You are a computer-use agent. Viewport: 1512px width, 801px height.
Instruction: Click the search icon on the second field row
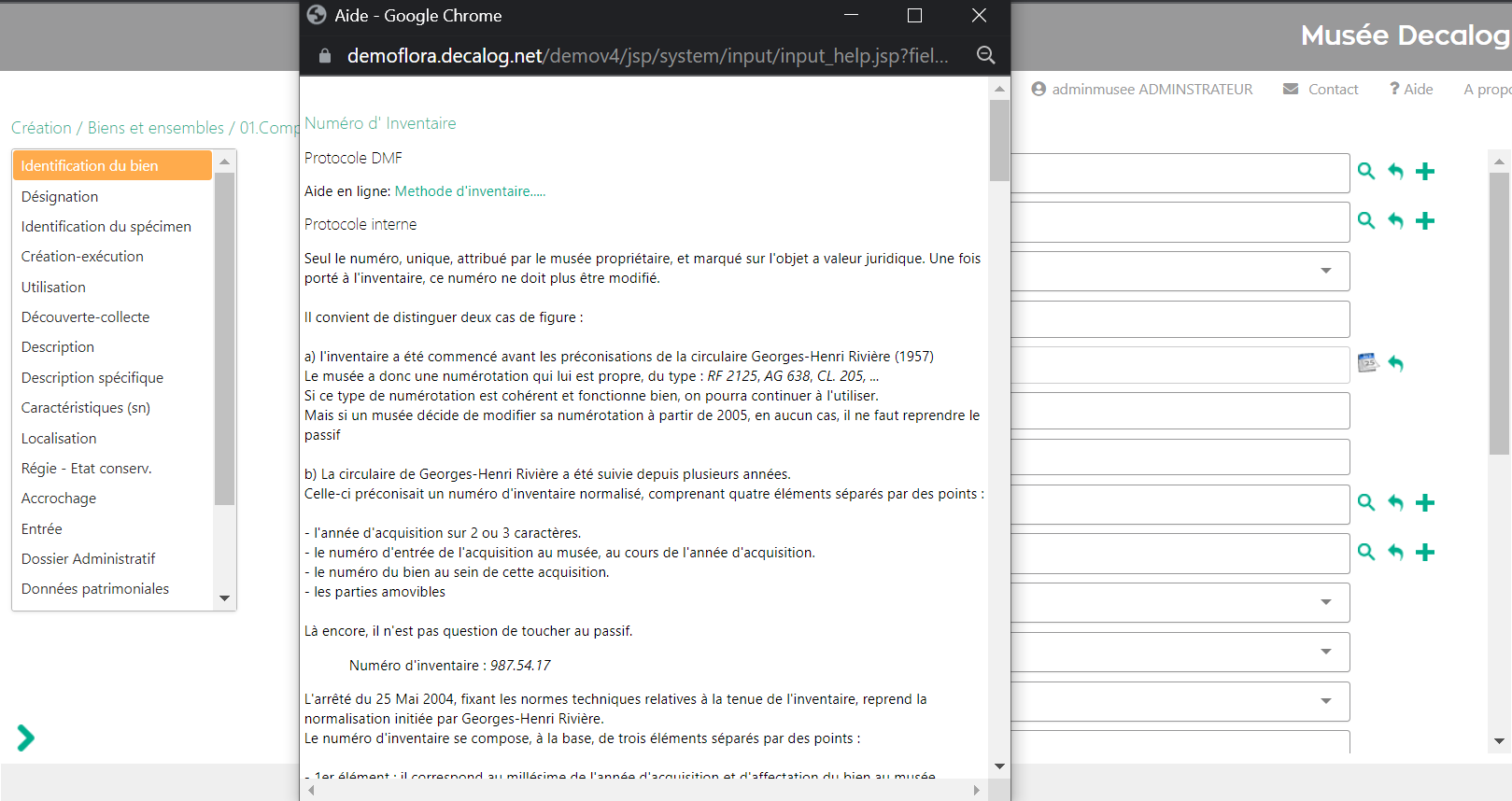1366,221
